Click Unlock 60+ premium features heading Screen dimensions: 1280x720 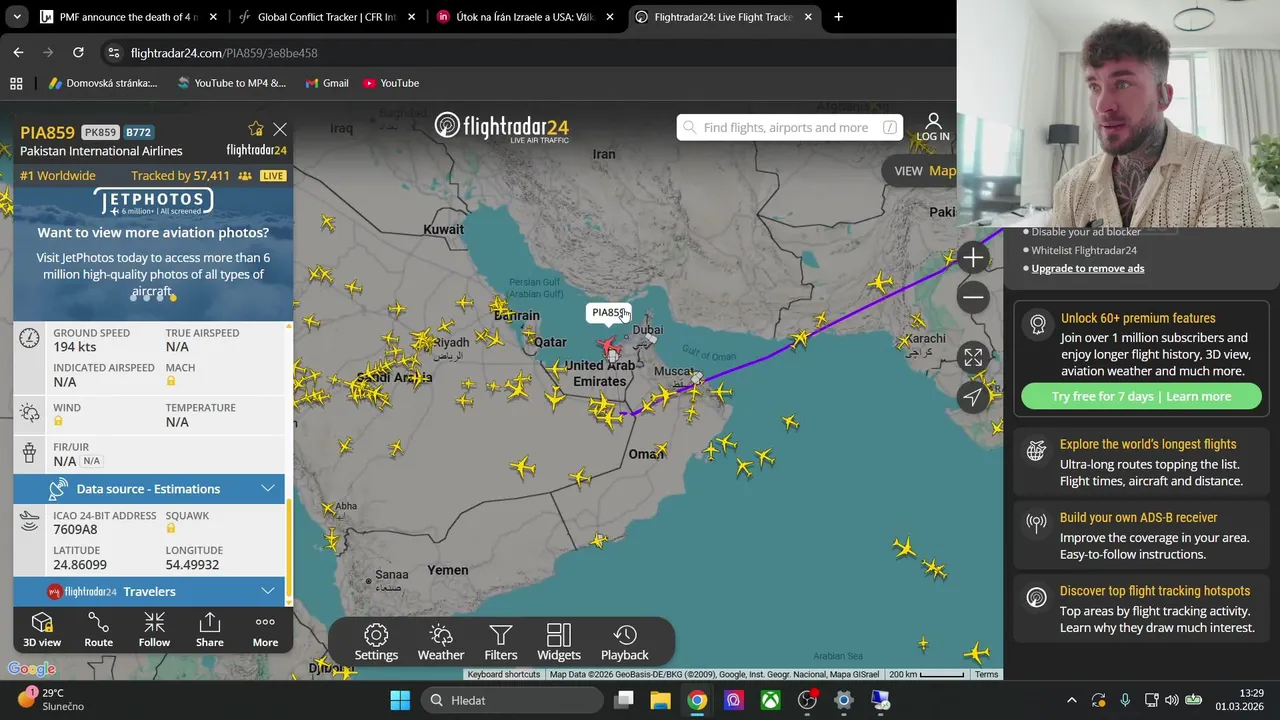(1138, 318)
